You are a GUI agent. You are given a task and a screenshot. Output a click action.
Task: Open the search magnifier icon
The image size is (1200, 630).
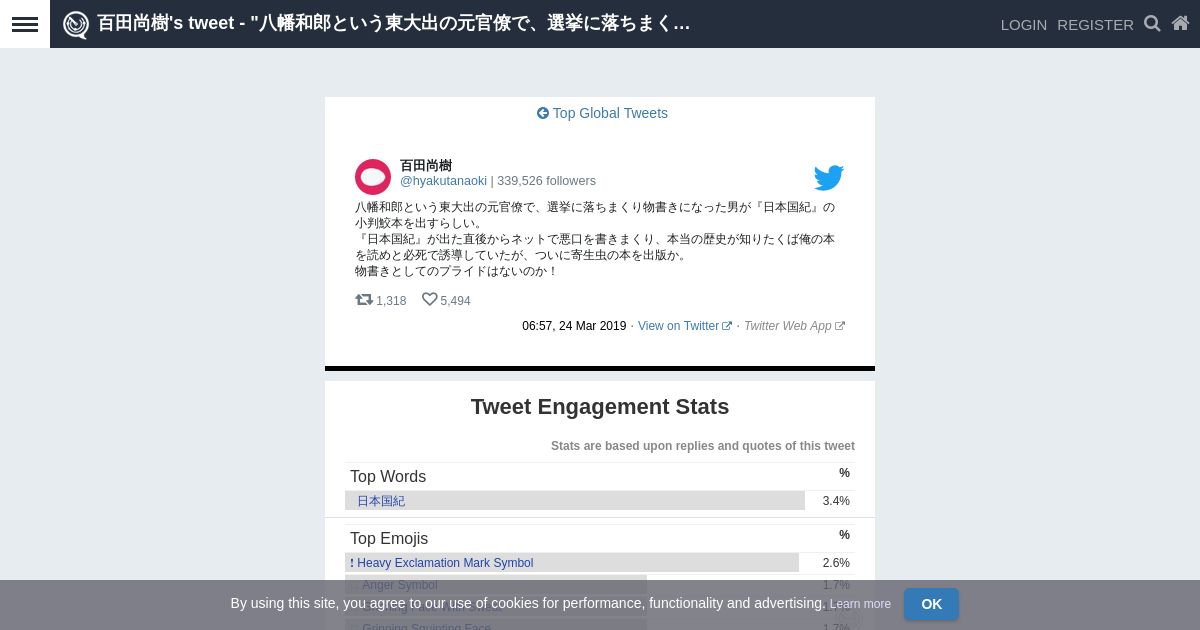pyautogui.click(x=1152, y=23)
